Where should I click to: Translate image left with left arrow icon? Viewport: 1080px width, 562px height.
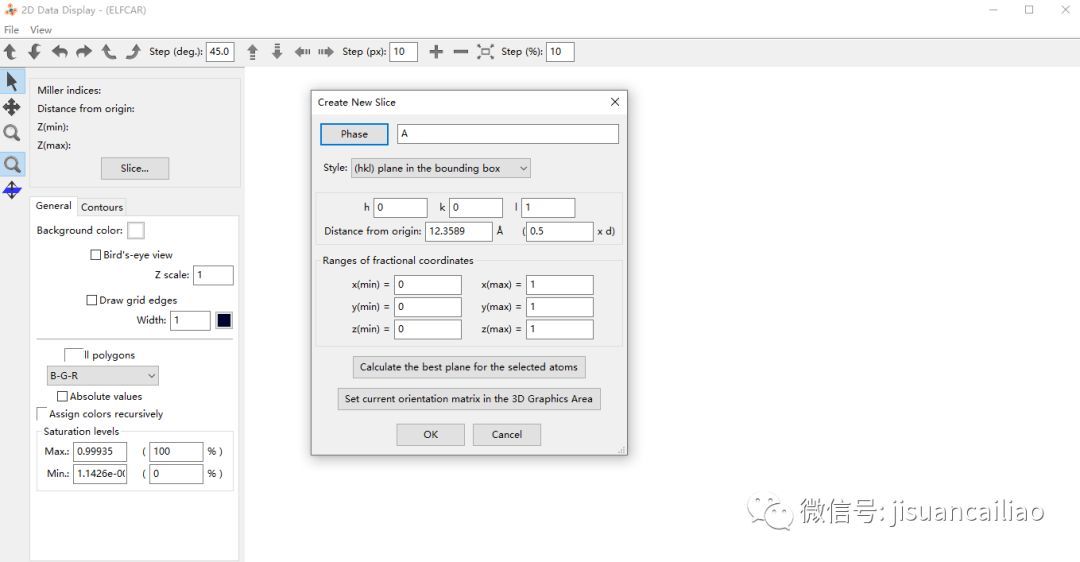302,52
